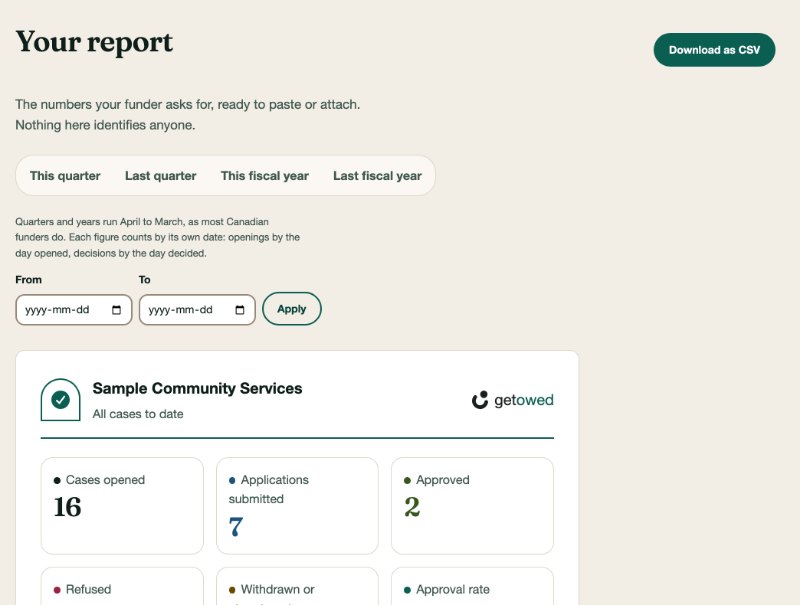Viewport: 800px width, 605px height.
Task: Click the Withdrawn or label
Action: click(x=278, y=589)
